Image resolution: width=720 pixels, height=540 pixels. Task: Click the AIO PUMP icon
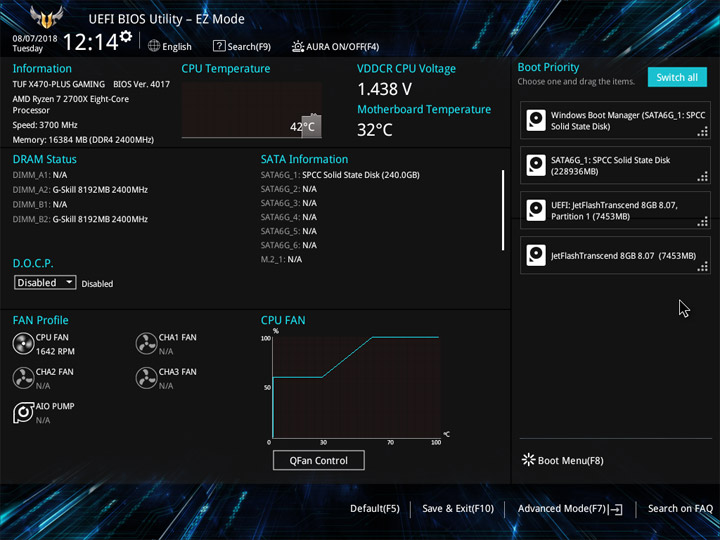pyautogui.click(x=23, y=412)
